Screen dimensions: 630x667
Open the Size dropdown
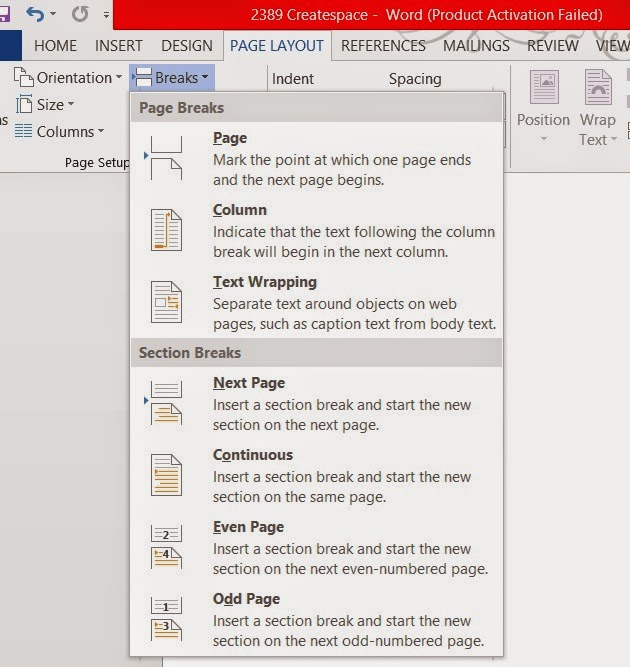point(45,105)
